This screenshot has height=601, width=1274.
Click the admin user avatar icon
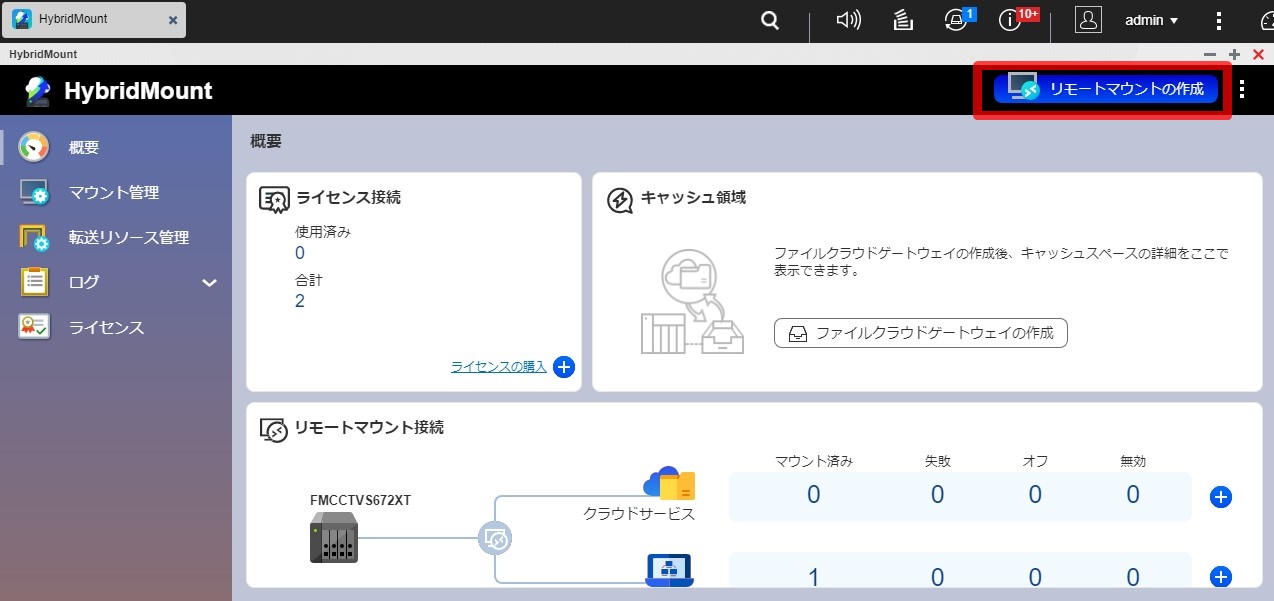tap(1088, 20)
